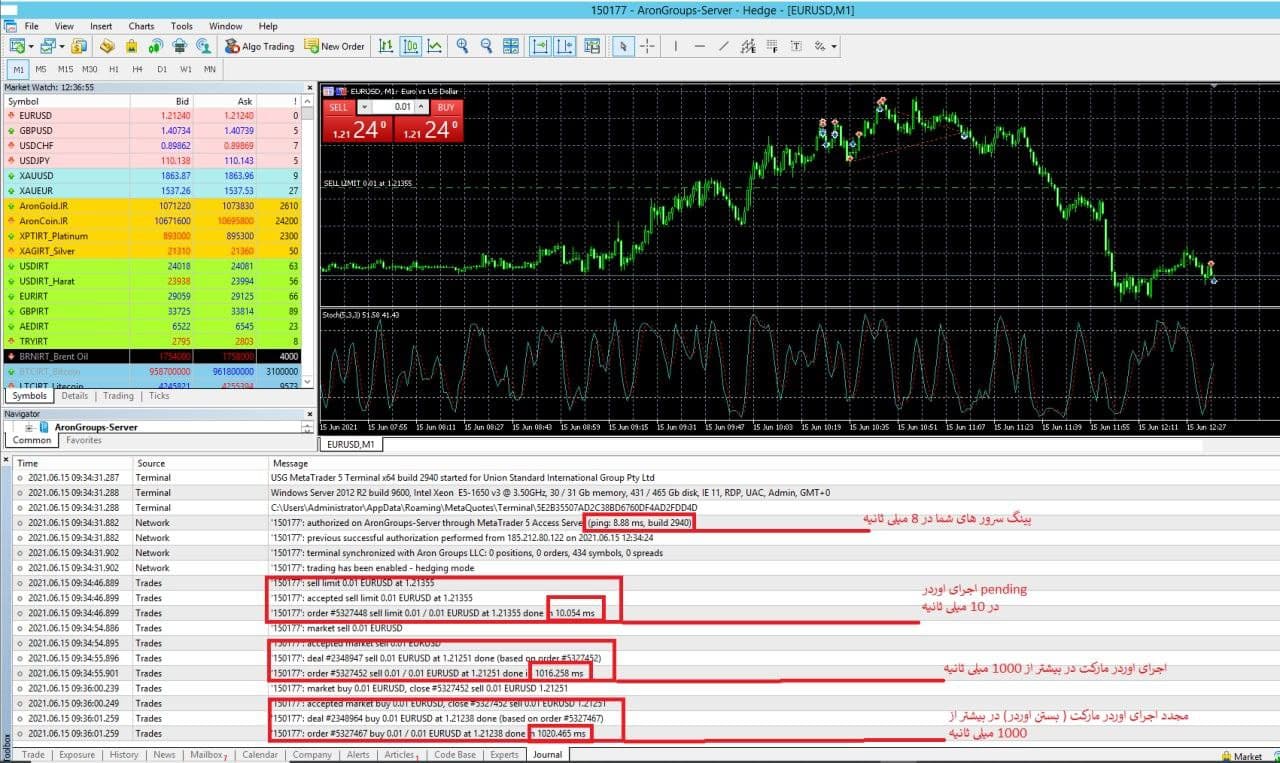The width and height of the screenshot is (1280, 763).
Task: Click the Market button in status bar
Action: 1241,756
